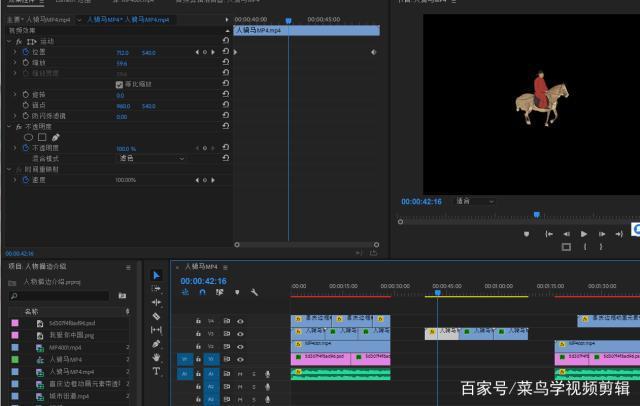Expand the scale property row

[x=15, y=63]
